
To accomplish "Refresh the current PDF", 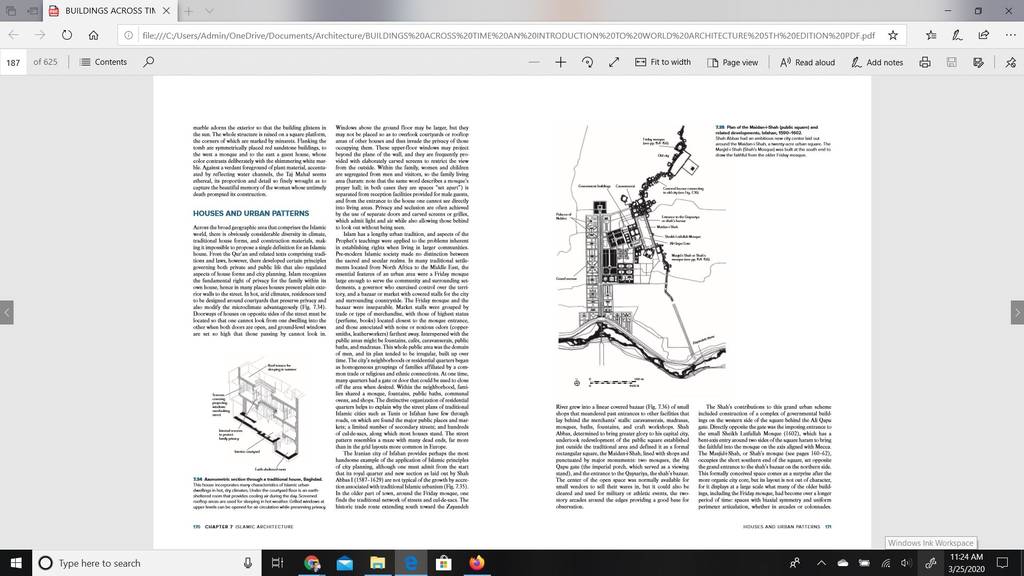I will [67, 35].
